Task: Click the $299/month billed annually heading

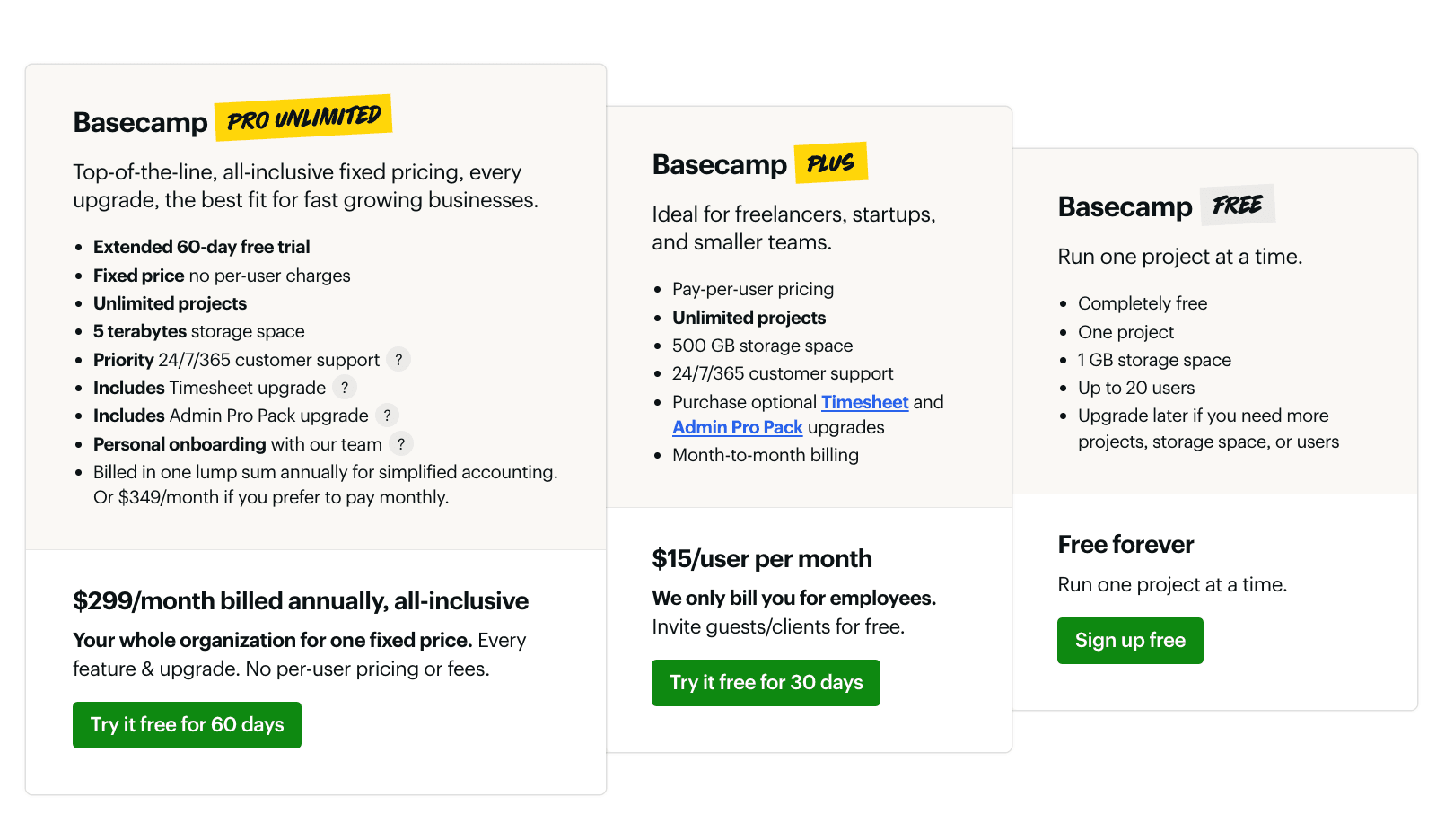Action: (301, 601)
